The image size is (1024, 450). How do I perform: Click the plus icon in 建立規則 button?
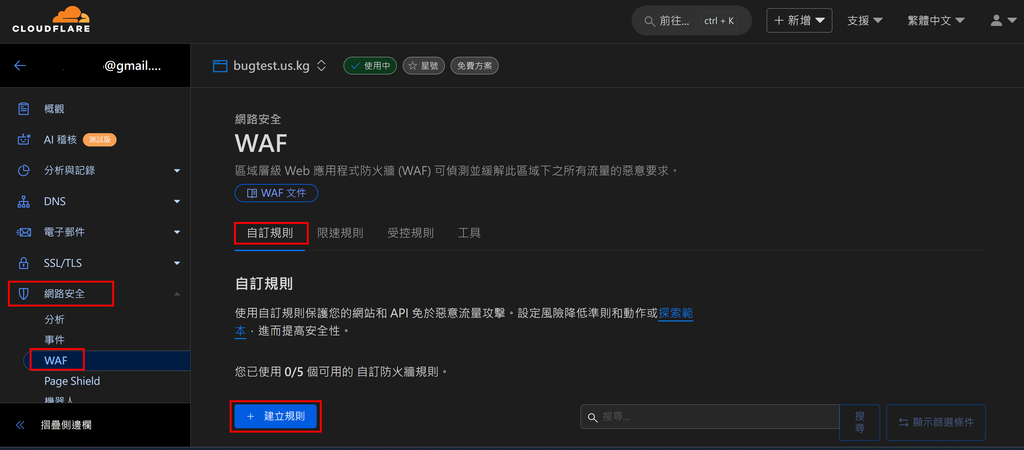point(249,416)
